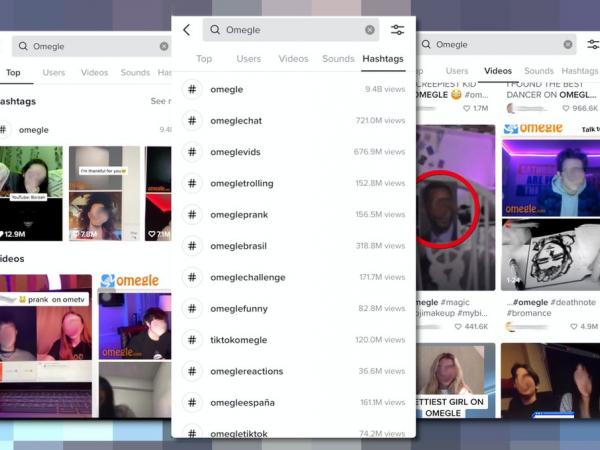Click magnifier icon in center search bar
This screenshot has width=600, height=450.
coord(215,30)
